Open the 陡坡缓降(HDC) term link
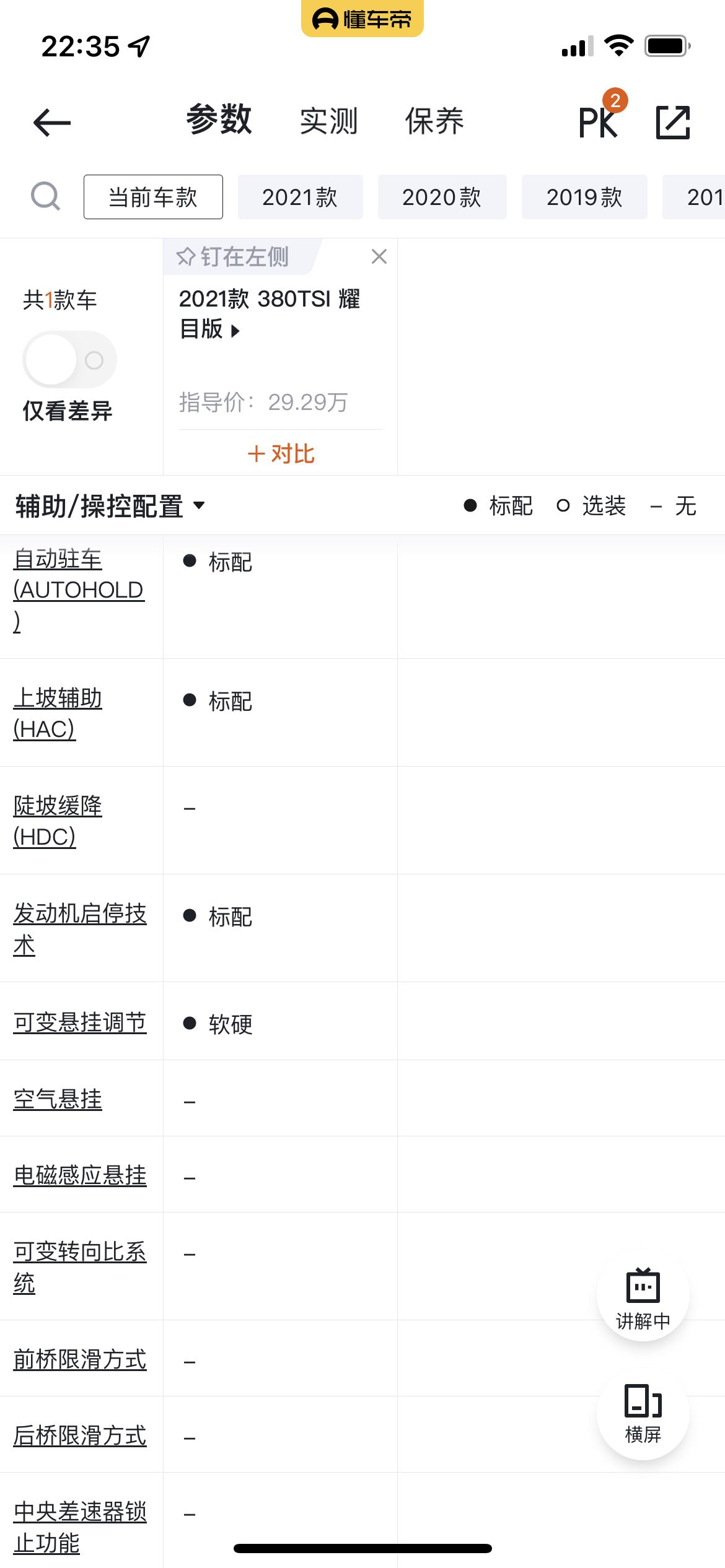This screenshot has width=725, height=1568. [x=58, y=821]
